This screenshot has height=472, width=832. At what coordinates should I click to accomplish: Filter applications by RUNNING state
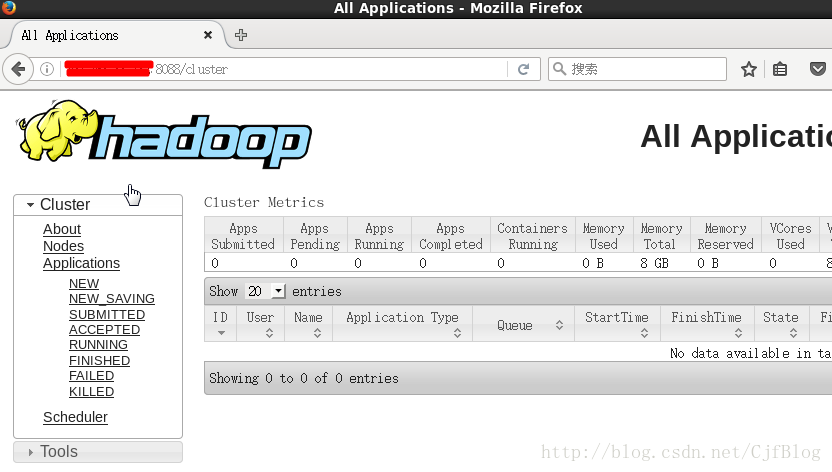pos(98,345)
